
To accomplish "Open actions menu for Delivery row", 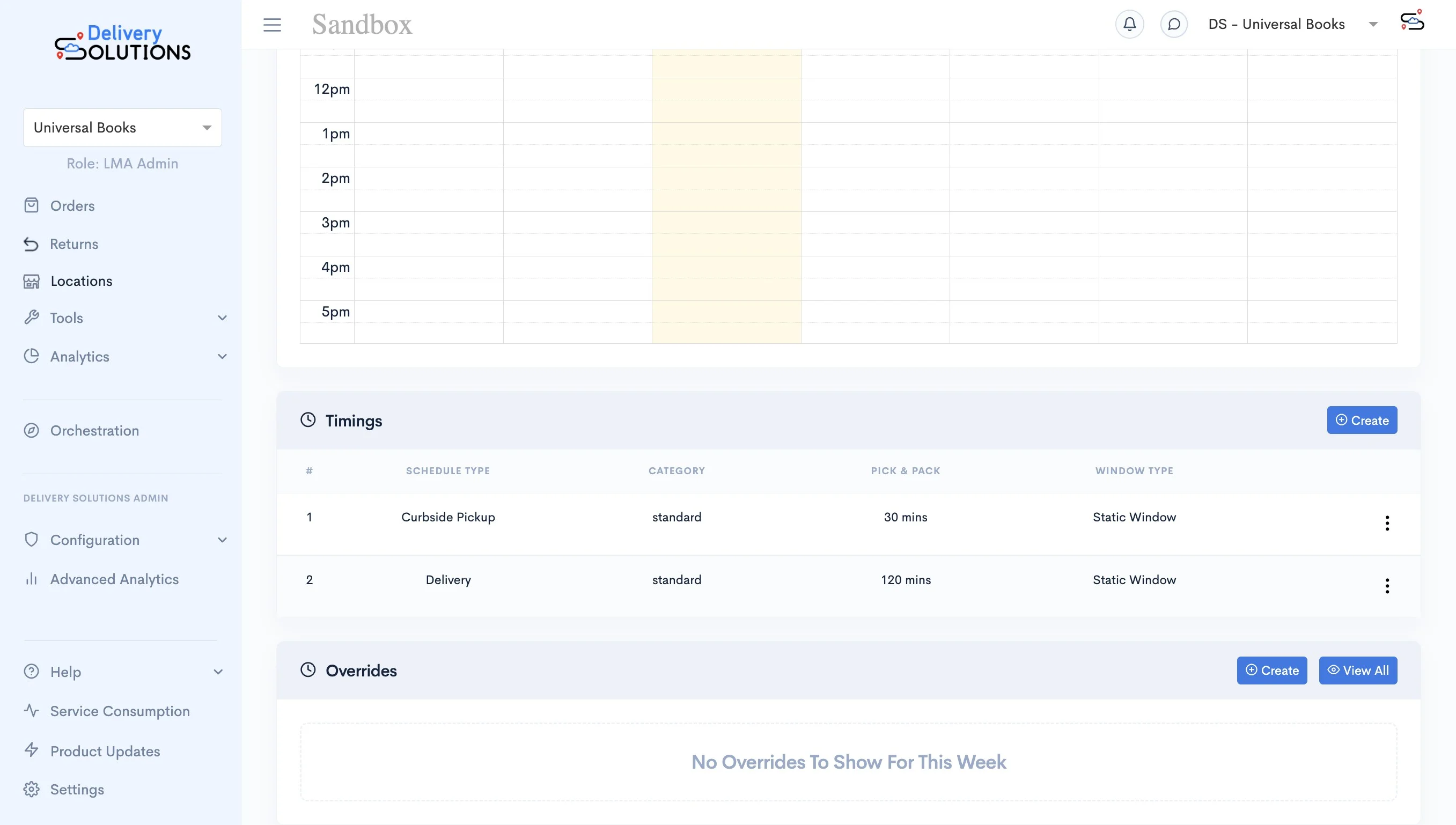I will (1387, 586).
